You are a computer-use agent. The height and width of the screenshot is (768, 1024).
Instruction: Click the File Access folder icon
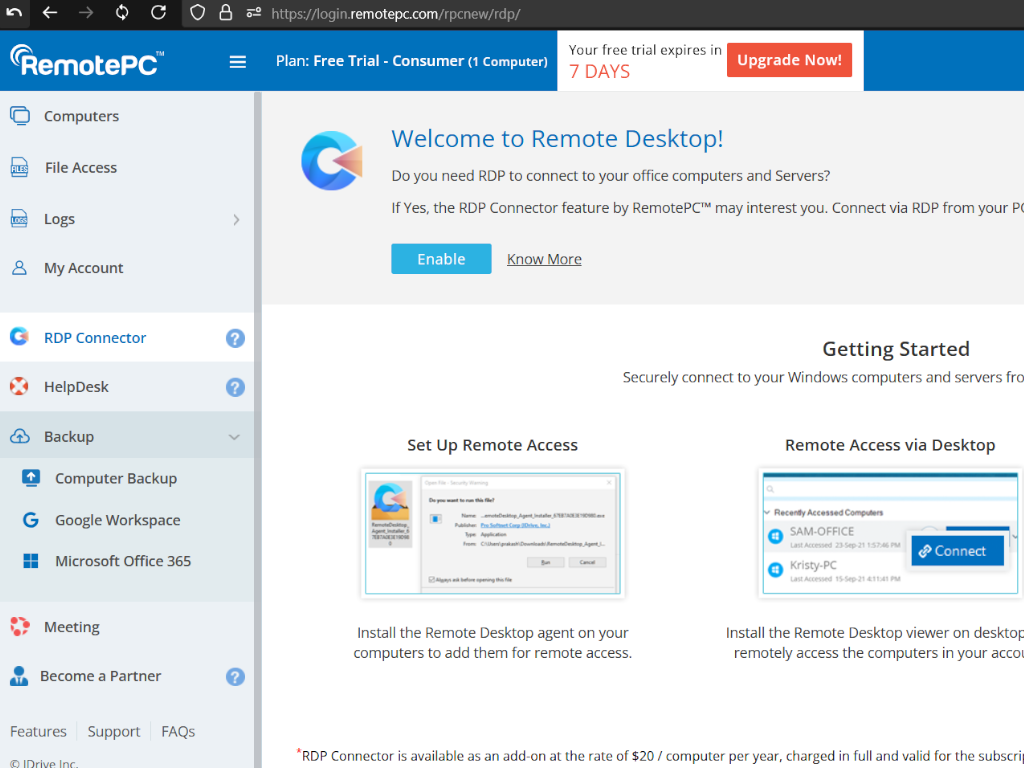pos(20,168)
